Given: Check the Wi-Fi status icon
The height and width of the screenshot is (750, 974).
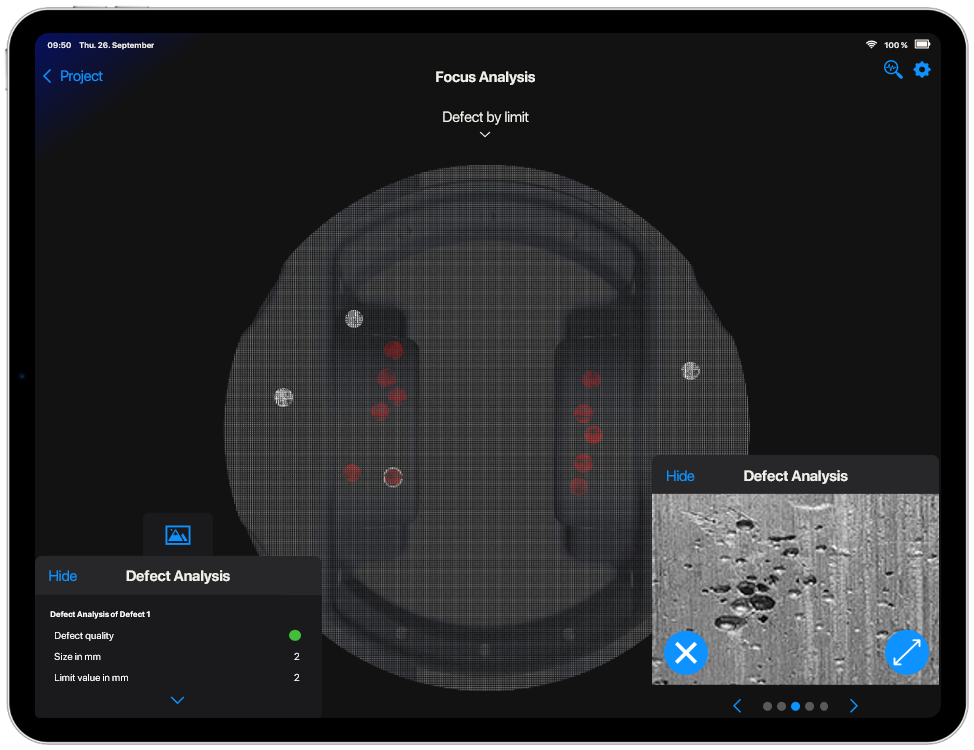Looking at the screenshot, I should tap(871, 45).
